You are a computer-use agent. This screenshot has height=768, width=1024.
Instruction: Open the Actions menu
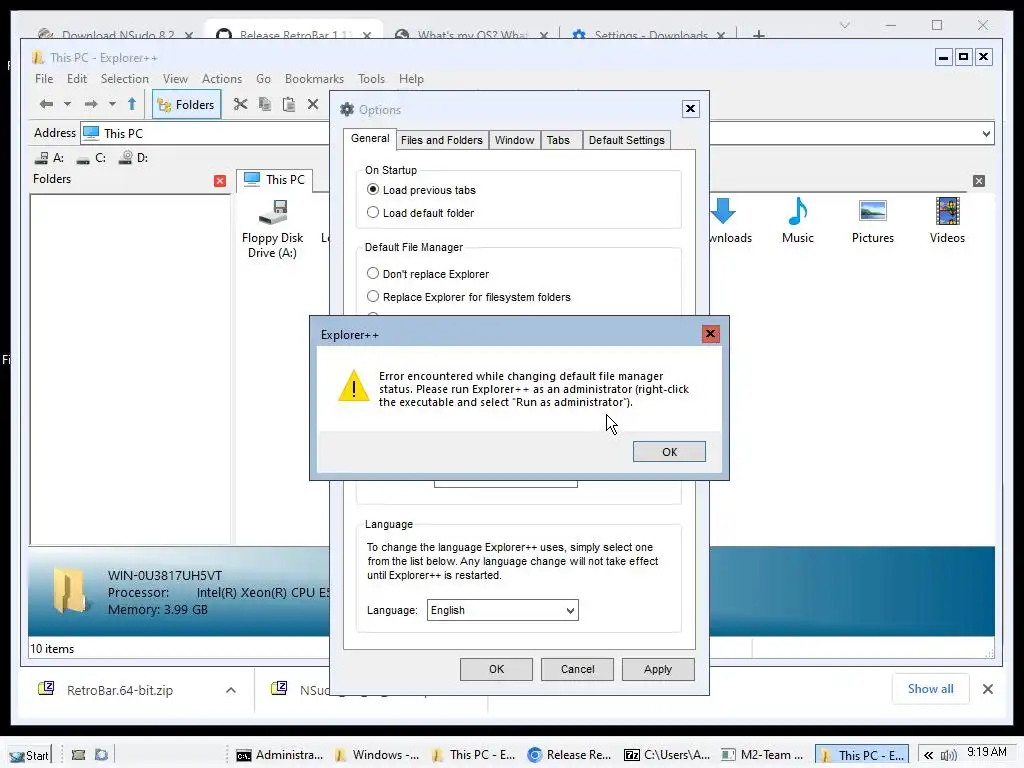pyautogui.click(x=221, y=78)
